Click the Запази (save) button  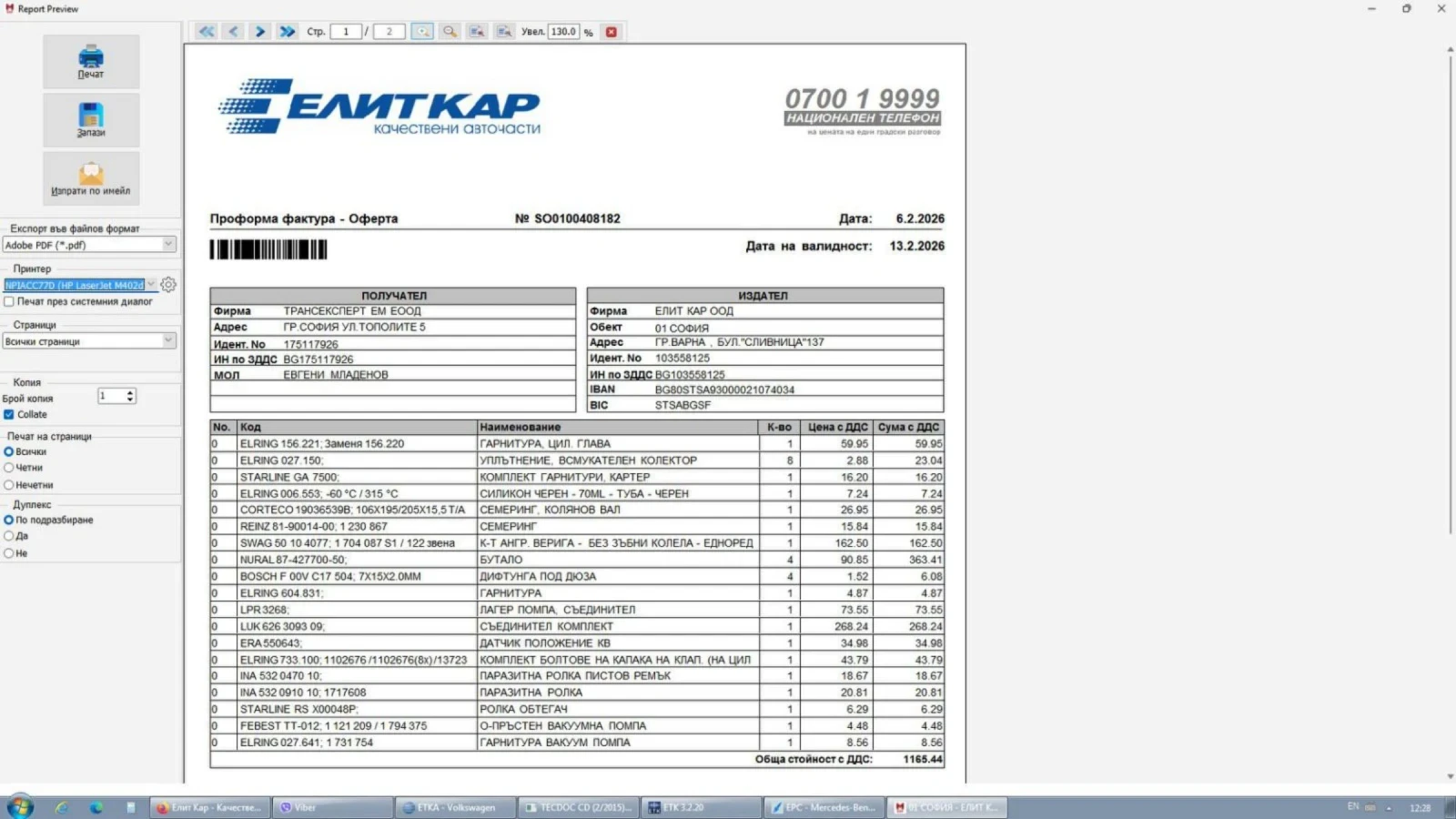[91, 120]
